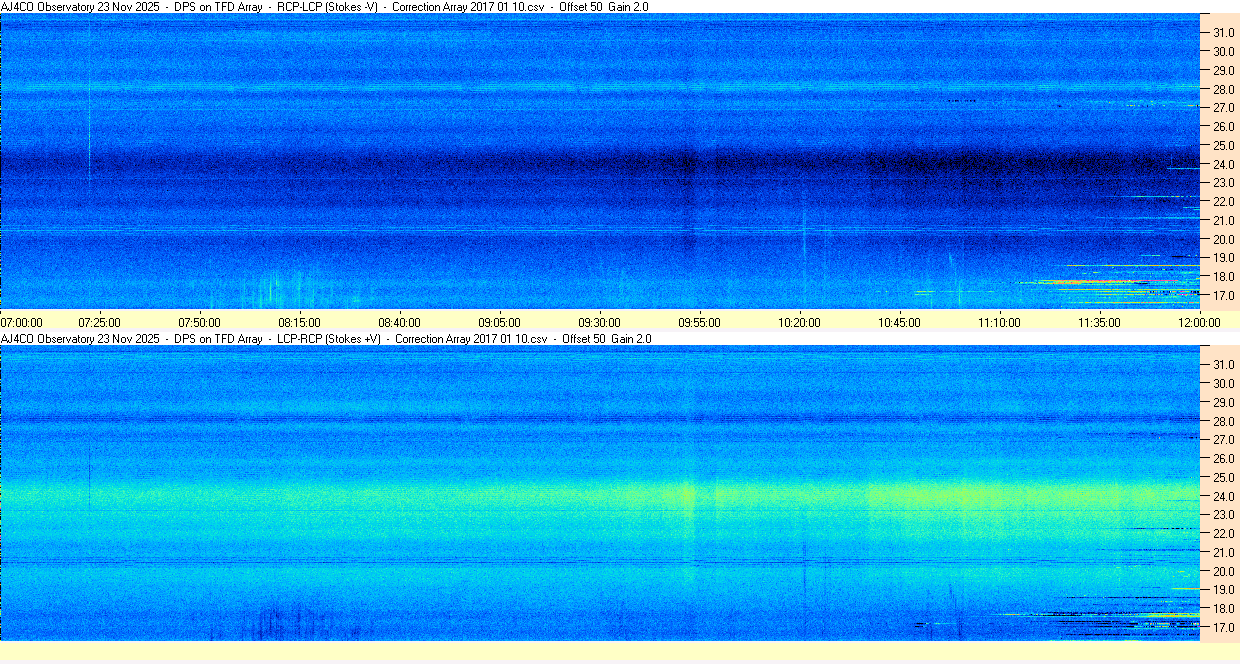Click 25.0 on the upper Stokes -V frequency axis
Screen dimensions: 1240x664
pos(1224,145)
